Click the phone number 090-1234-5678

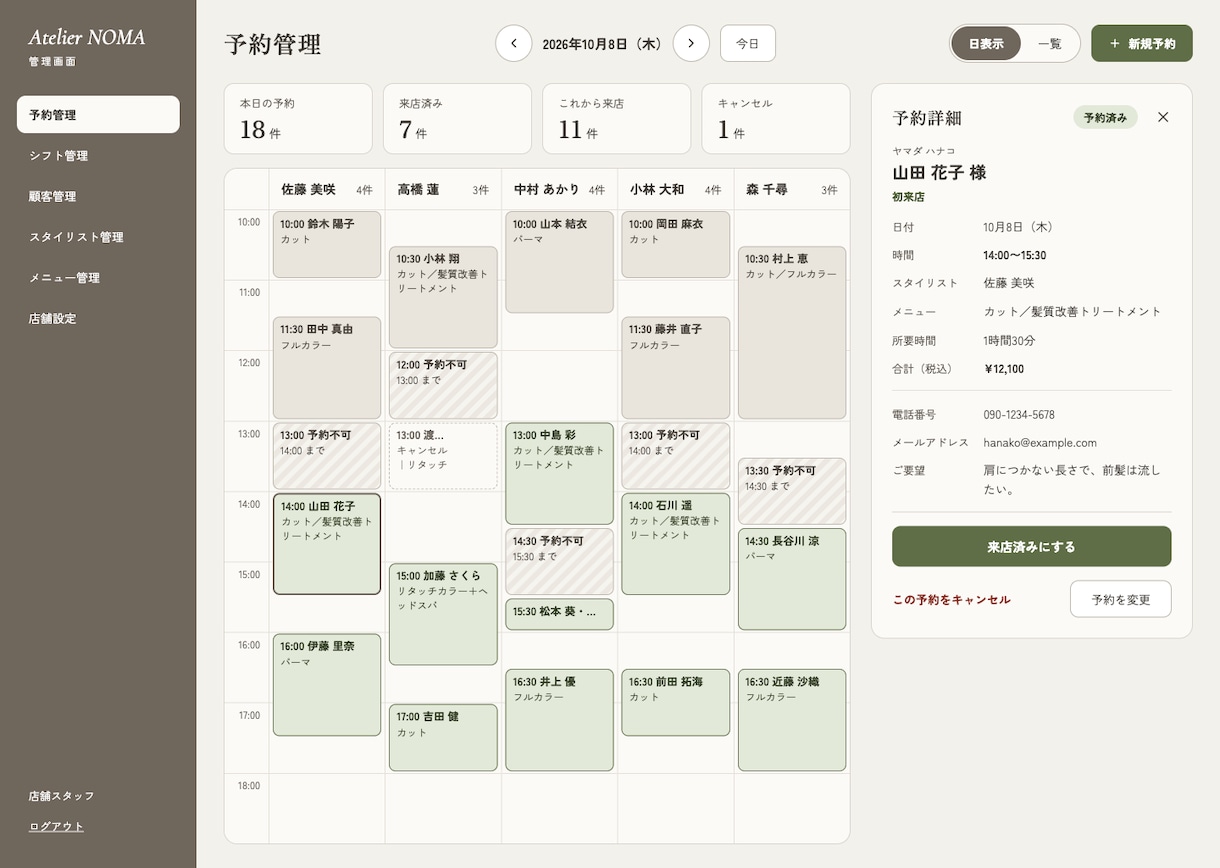1019,415
